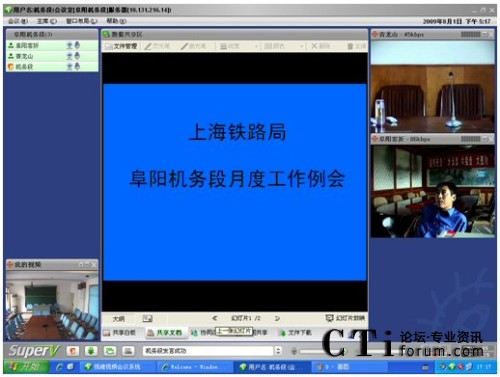Click the orange icon next to SuperV logo
Viewport: 500px width, 377px height.
pos(72,351)
